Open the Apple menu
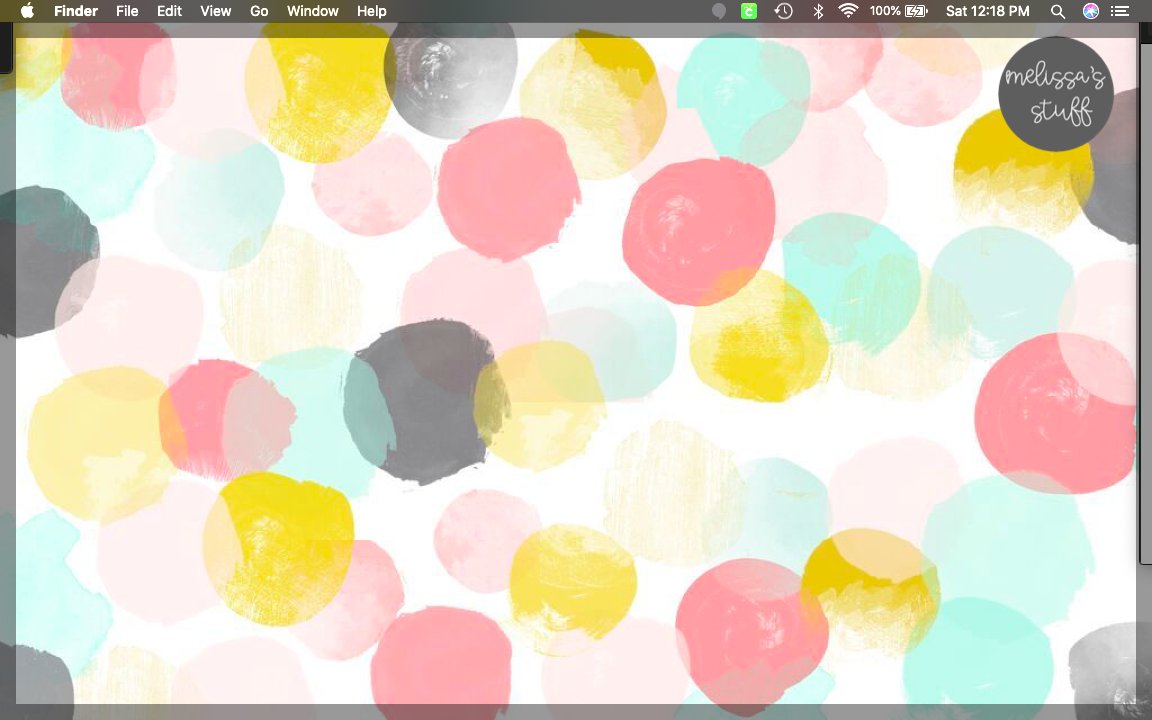 27,11
